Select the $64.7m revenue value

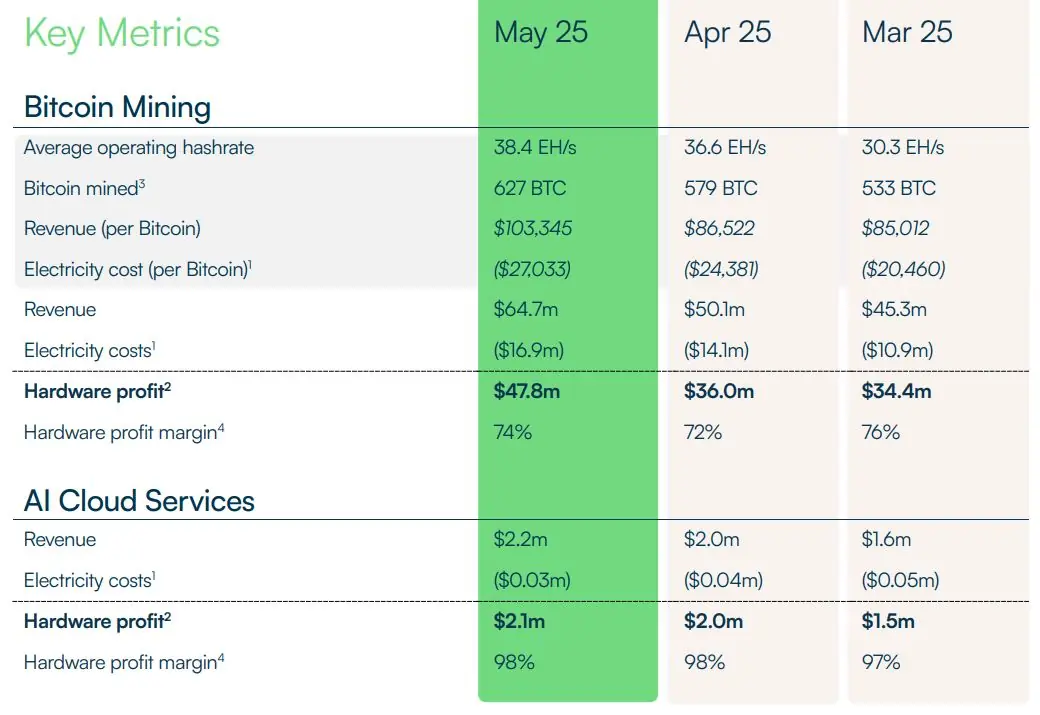(526, 310)
